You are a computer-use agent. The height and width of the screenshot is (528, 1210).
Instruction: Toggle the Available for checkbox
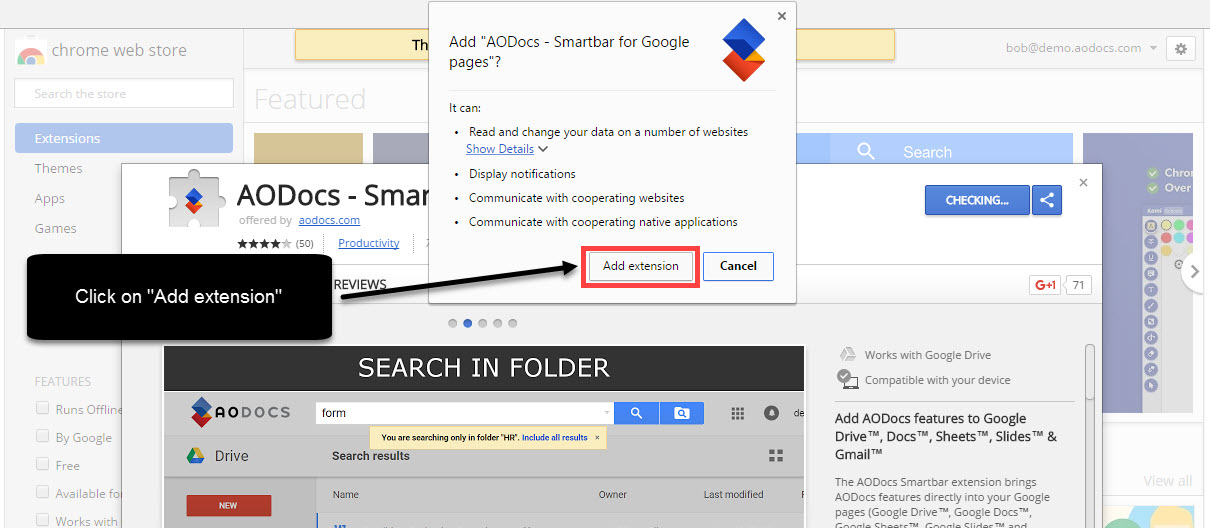pos(43,492)
